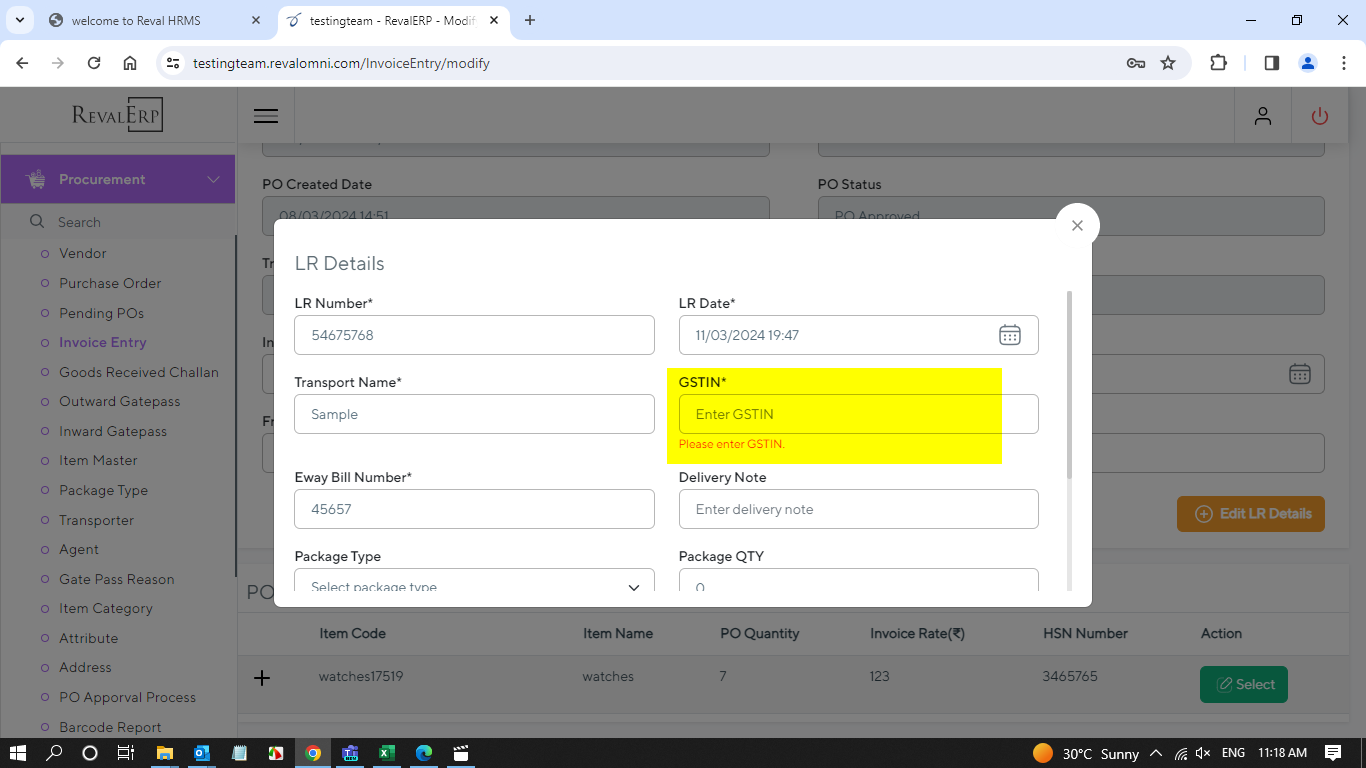Focus the Delivery Note text field
The width and height of the screenshot is (1366, 768).
(x=858, y=509)
